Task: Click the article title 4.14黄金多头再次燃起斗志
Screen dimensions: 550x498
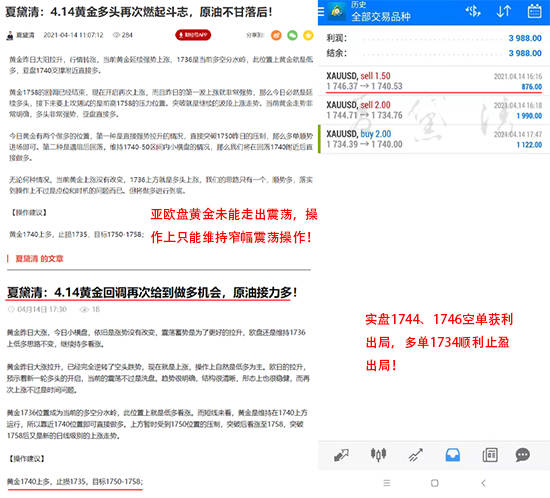Action: tap(139, 12)
